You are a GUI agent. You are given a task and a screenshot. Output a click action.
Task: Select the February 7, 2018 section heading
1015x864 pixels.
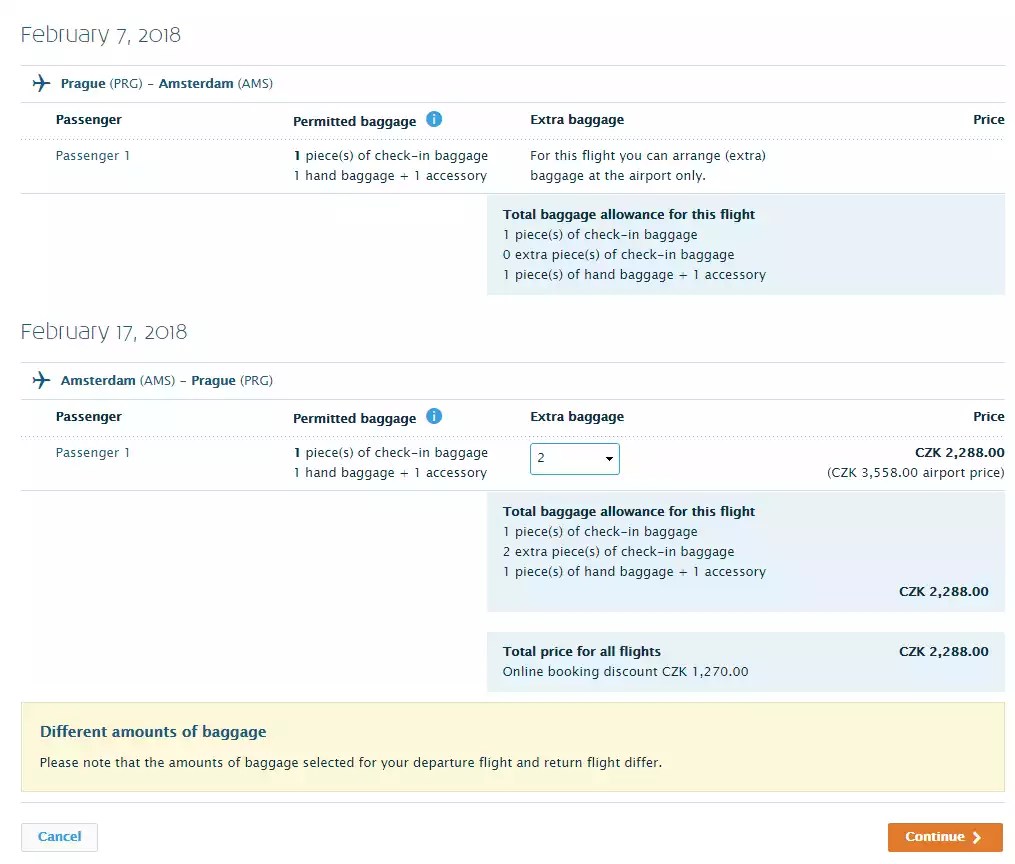100,34
